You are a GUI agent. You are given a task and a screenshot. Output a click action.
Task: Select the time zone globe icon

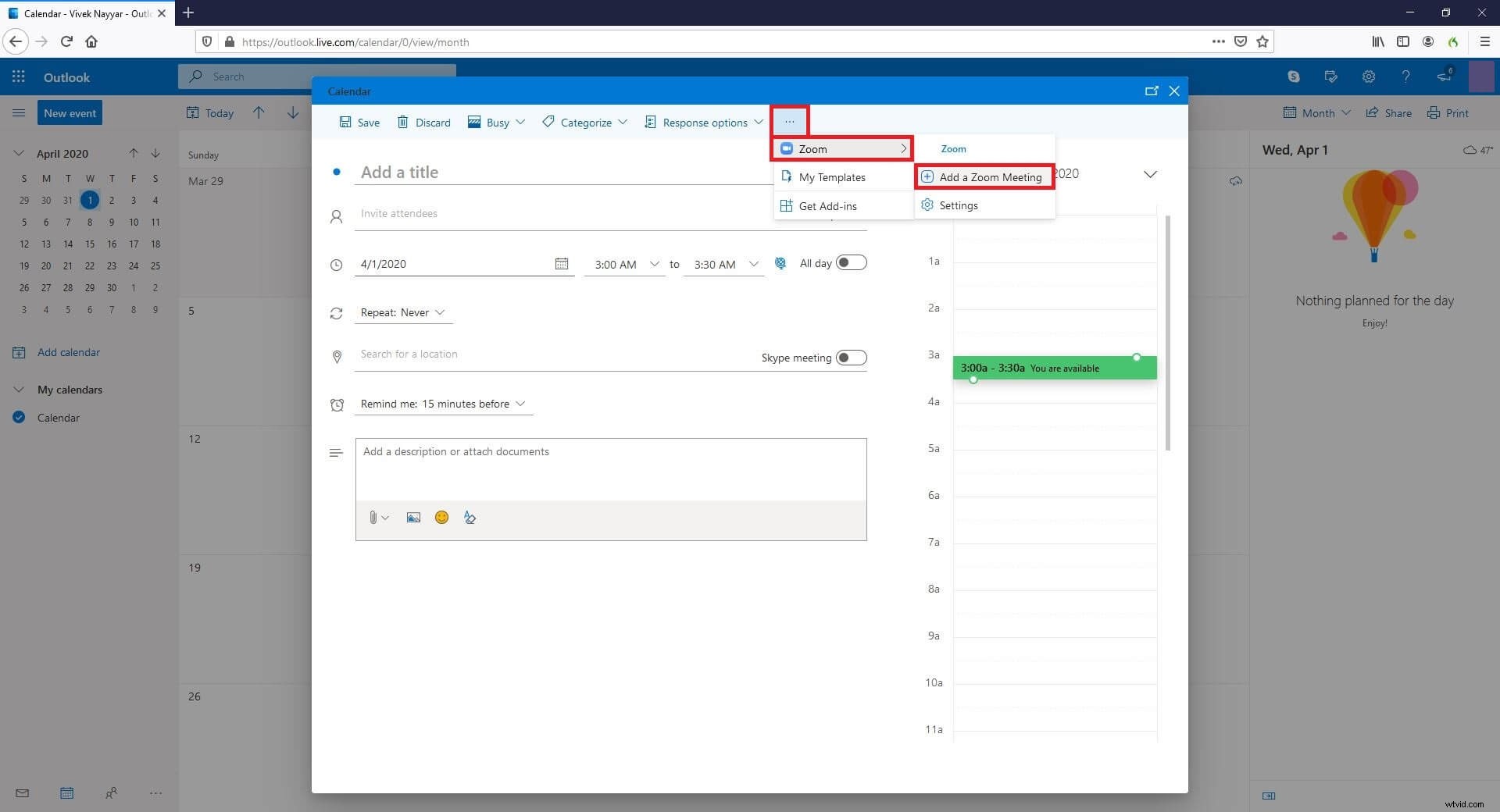[780, 263]
